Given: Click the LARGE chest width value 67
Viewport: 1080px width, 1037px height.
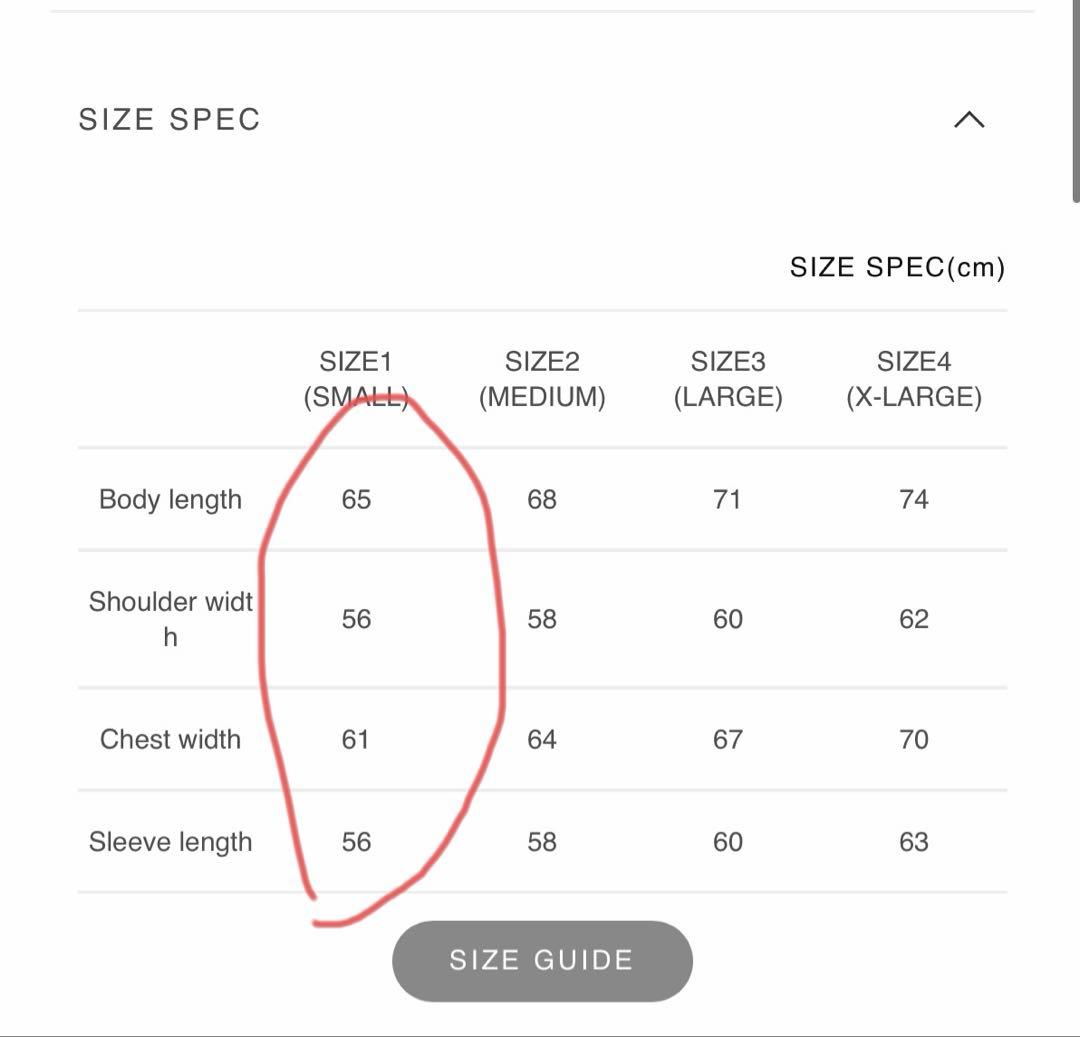Looking at the screenshot, I should 728,739.
